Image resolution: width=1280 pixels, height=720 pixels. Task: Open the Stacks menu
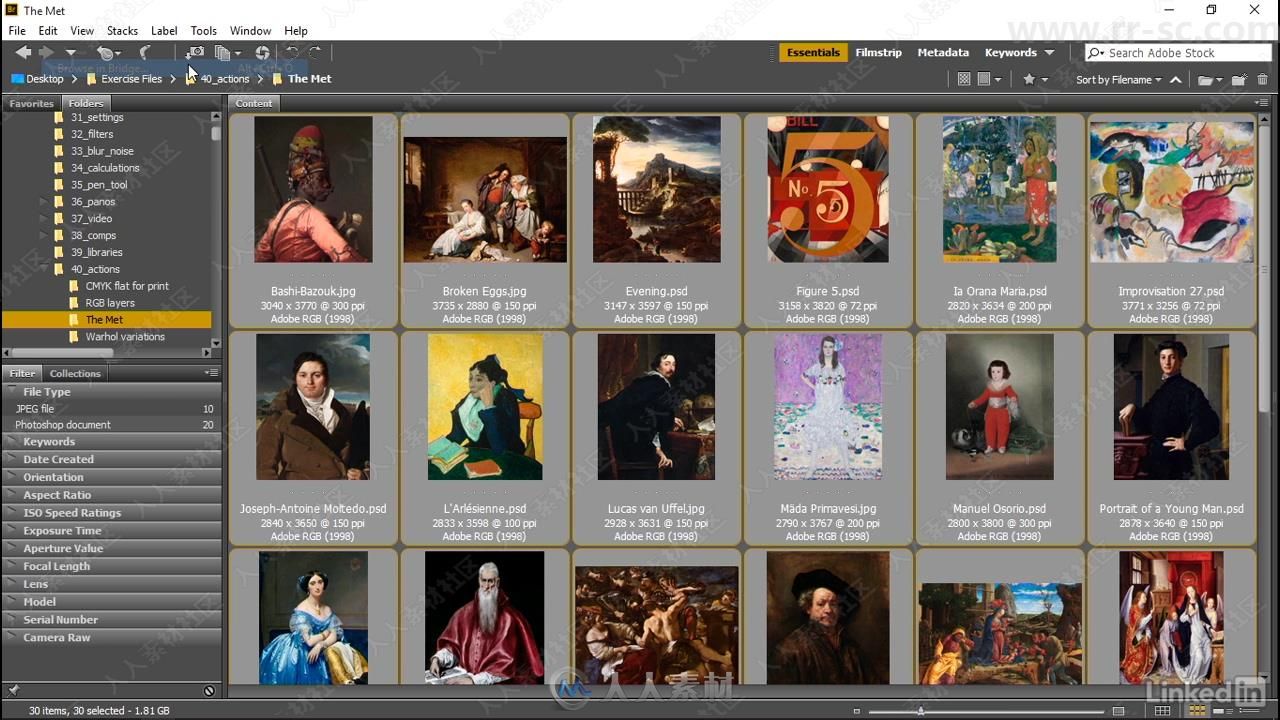[x=122, y=31]
